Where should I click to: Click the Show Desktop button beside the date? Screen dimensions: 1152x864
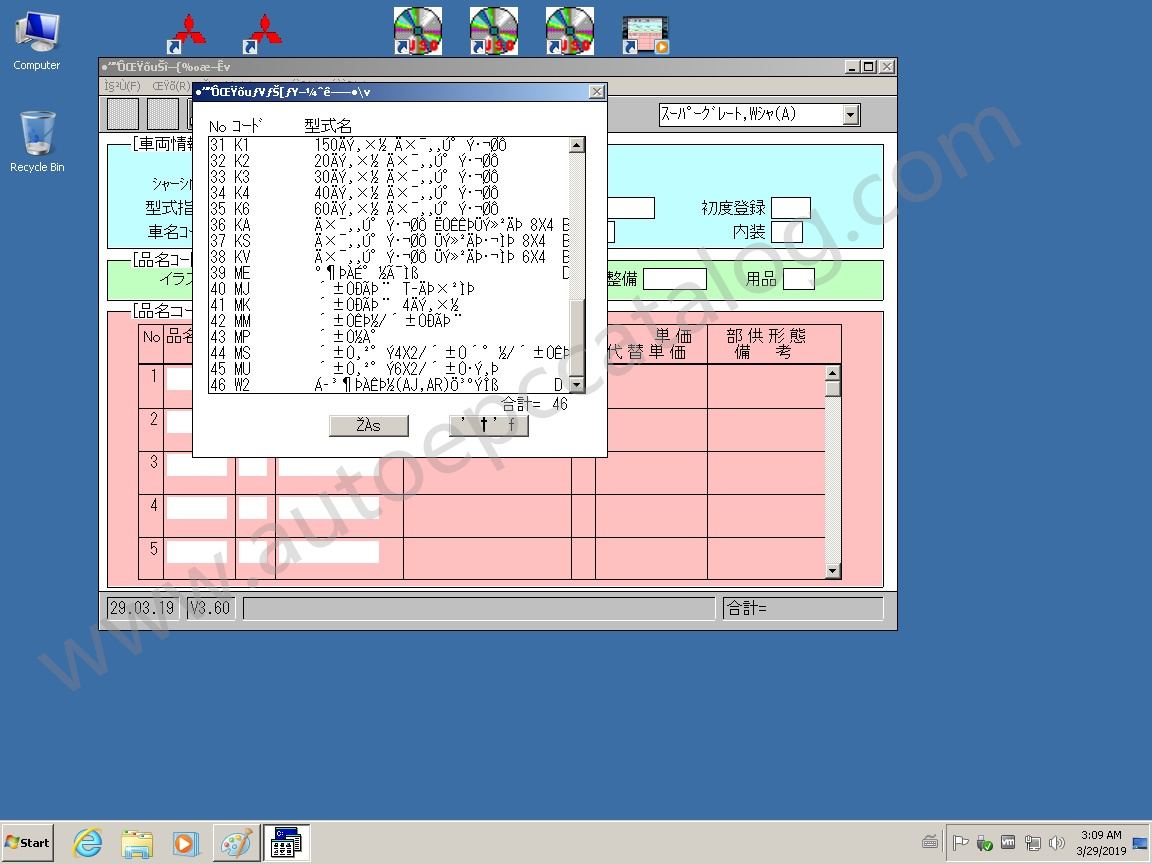coord(1140,843)
